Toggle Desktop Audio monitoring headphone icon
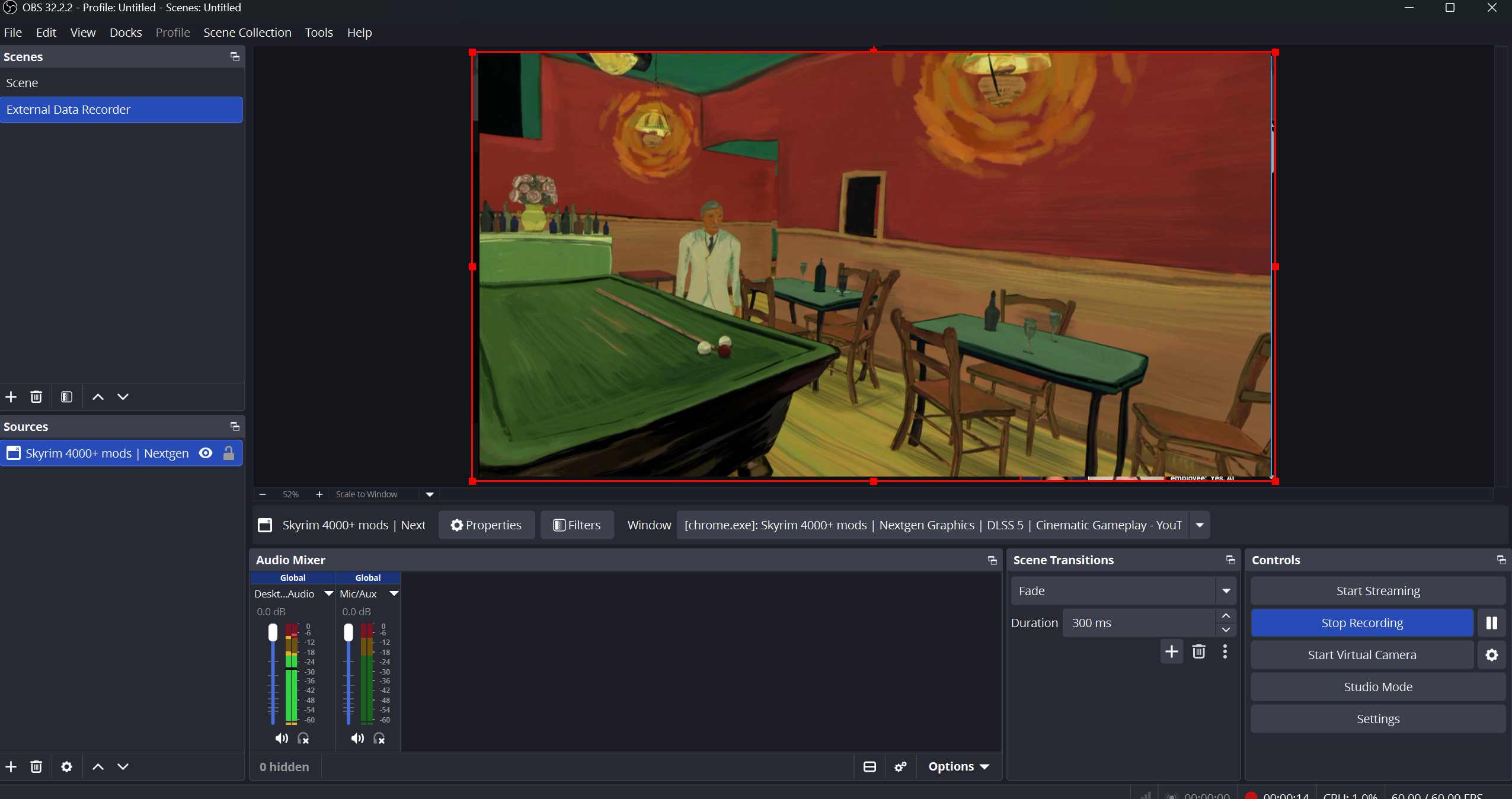 (303, 738)
